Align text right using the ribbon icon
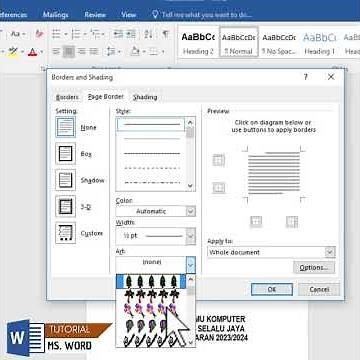Screen dimensions: 360x360 (x=81, y=52)
